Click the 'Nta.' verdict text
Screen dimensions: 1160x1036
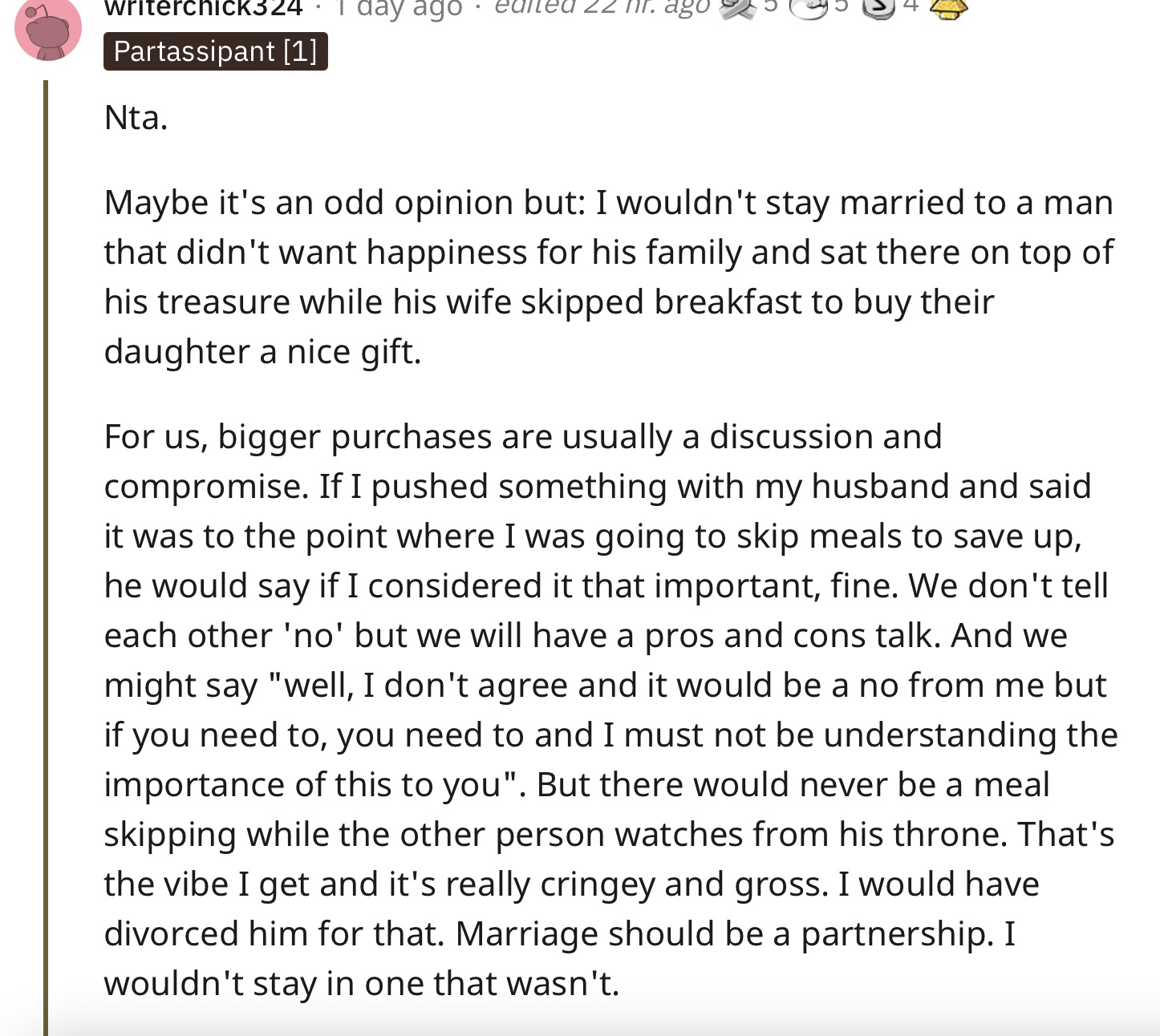click(x=136, y=118)
